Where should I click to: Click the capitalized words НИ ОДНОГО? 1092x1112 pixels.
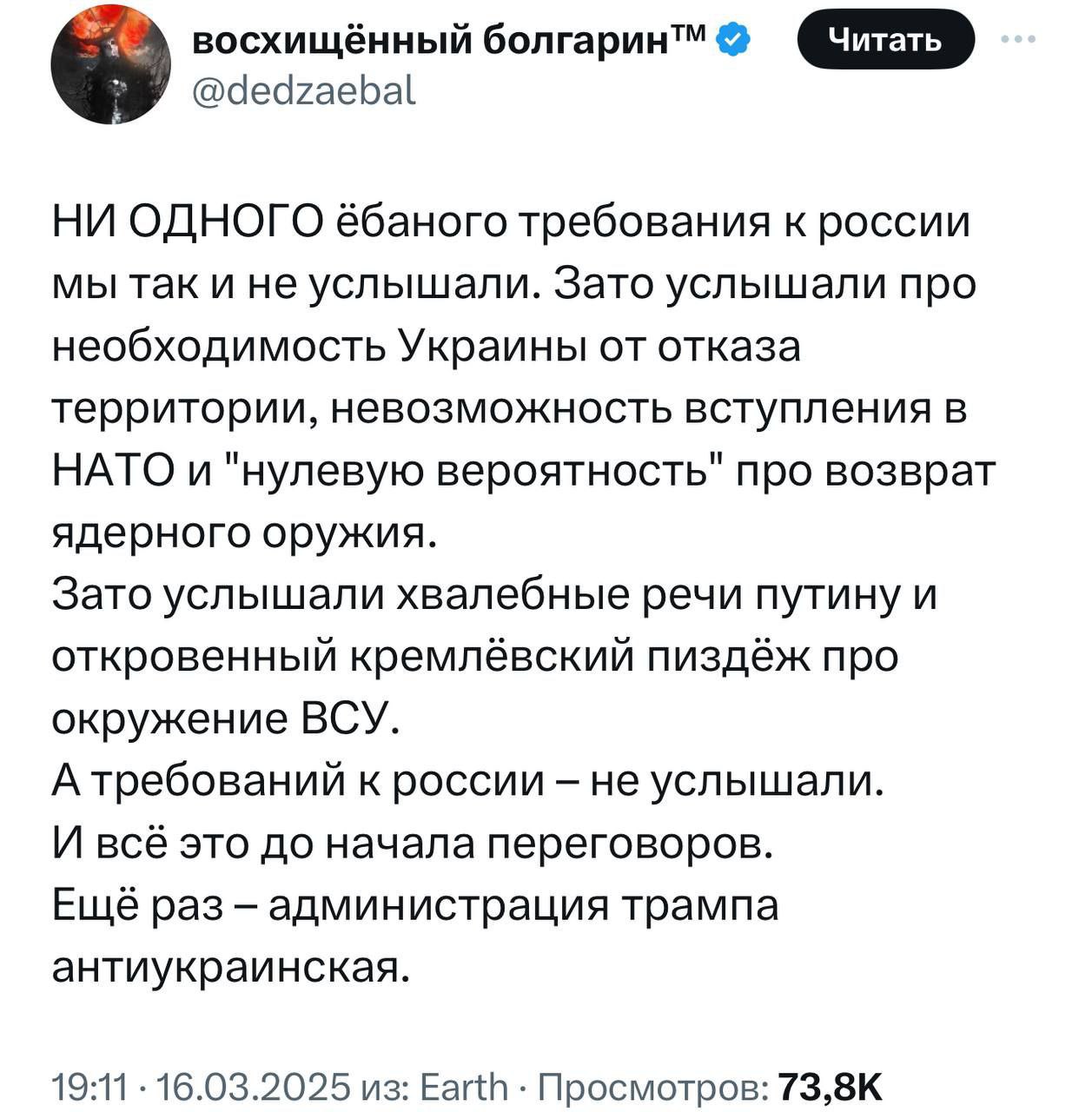(x=187, y=222)
